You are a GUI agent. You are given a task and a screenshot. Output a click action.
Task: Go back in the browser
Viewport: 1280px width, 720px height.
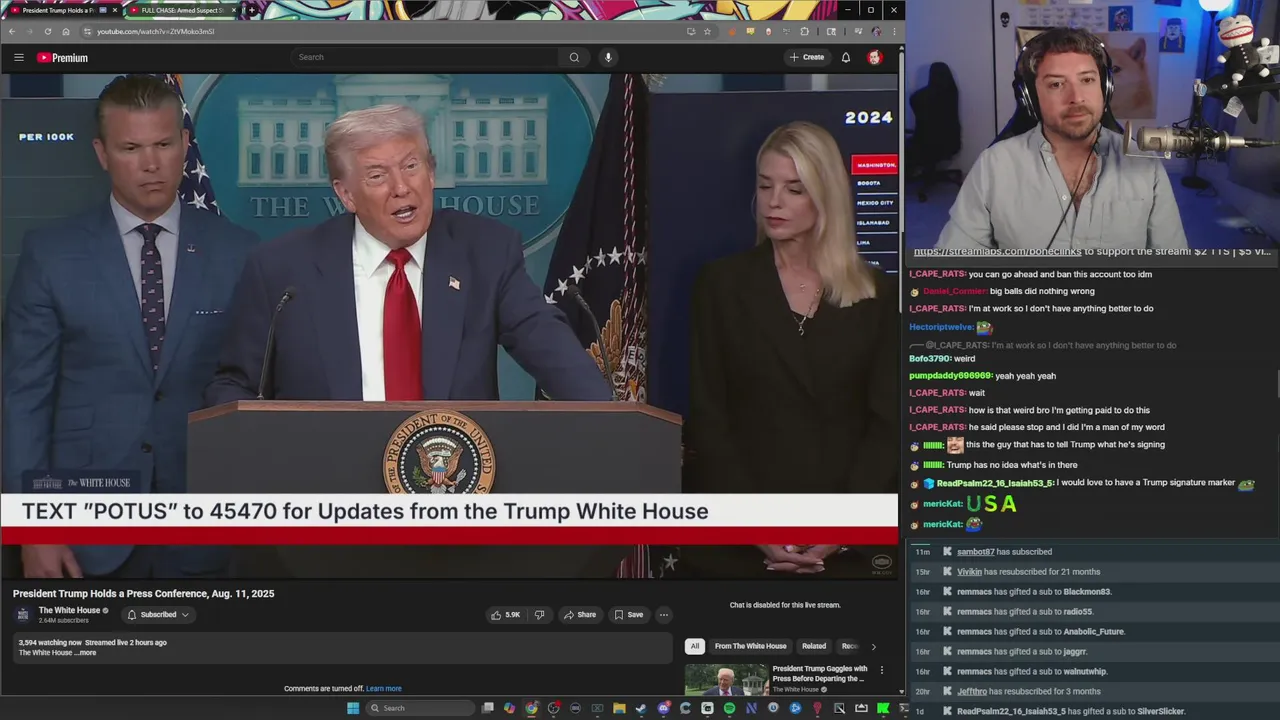[x=12, y=31]
